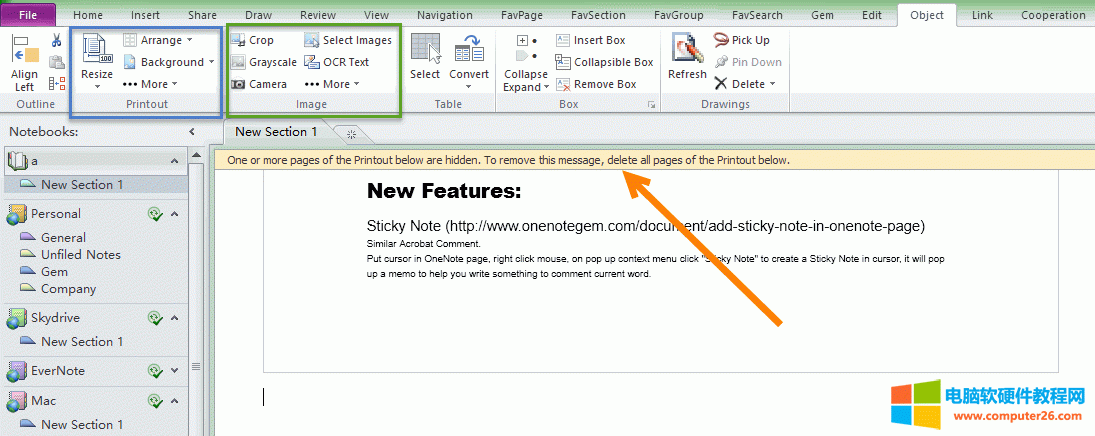
Task: Open the Cooperation ribbon tab
Action: pos(1053,15)
